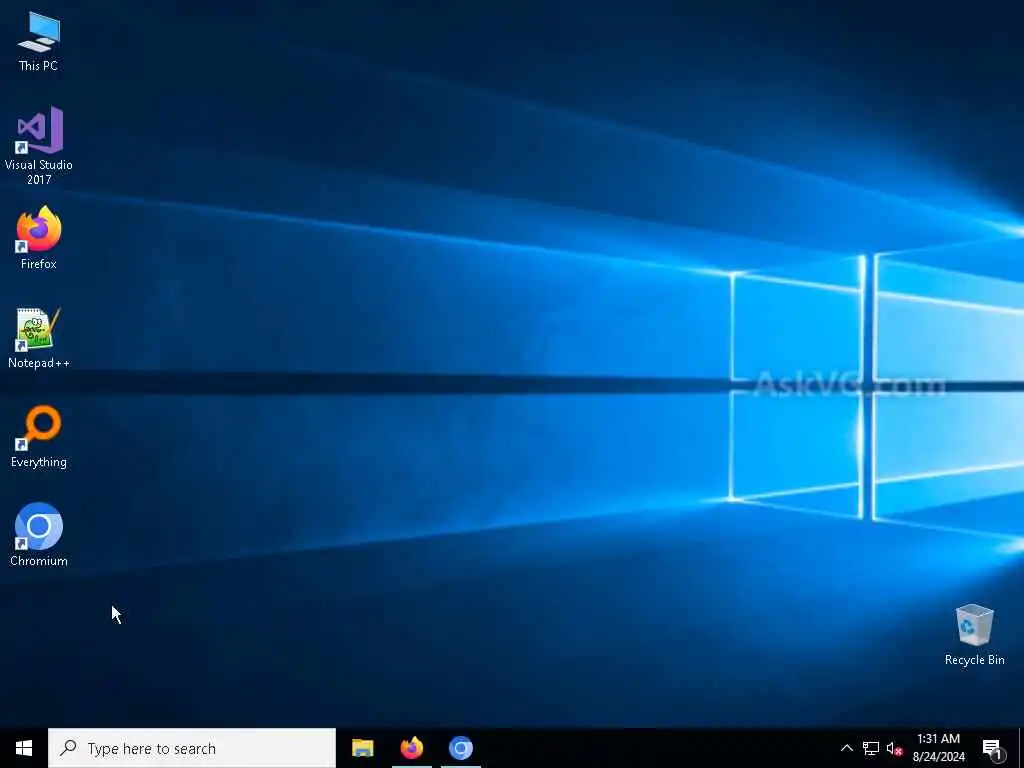This screenshot has width=1024, height=768.
Task: Open the muted volume tray icon
Action: pos(895,748)
